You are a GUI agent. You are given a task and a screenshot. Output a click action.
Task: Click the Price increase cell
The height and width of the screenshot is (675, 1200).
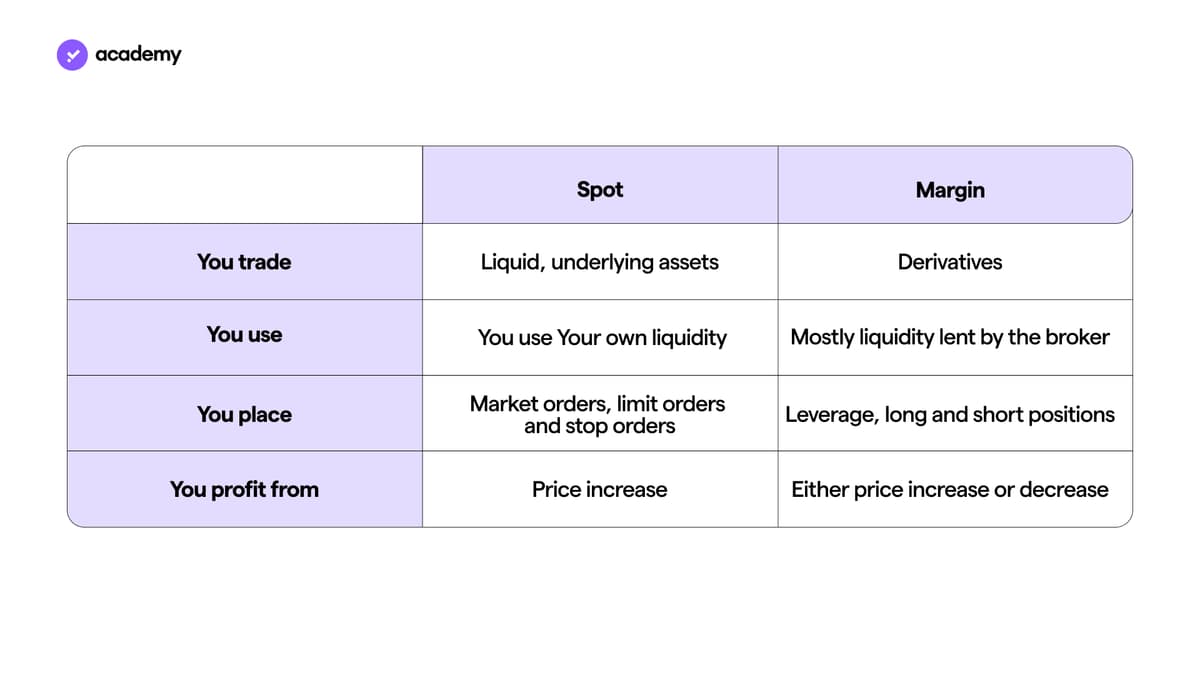click(x=600, y=489)
